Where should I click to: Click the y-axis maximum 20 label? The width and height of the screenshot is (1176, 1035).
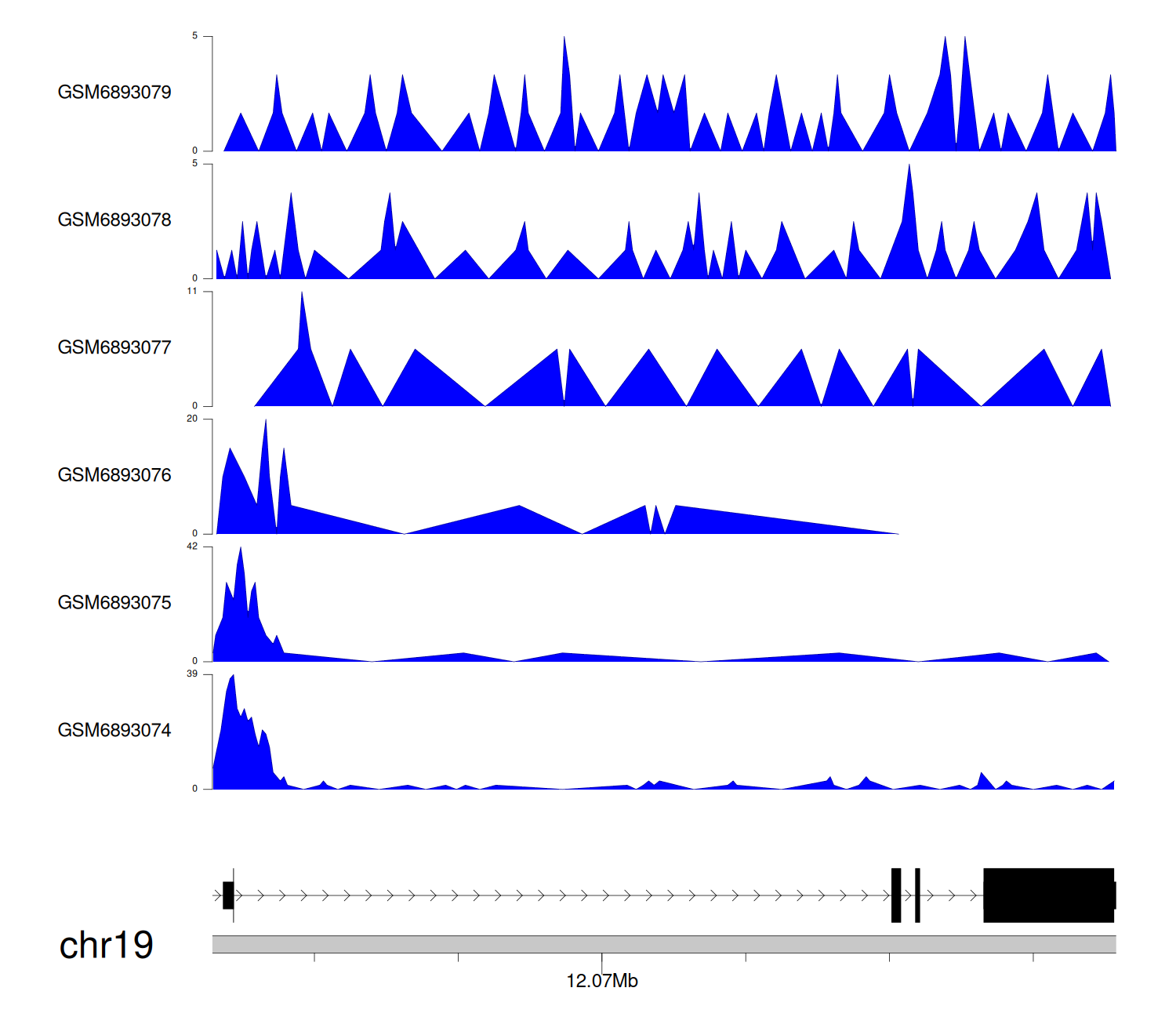coord(192,419)
